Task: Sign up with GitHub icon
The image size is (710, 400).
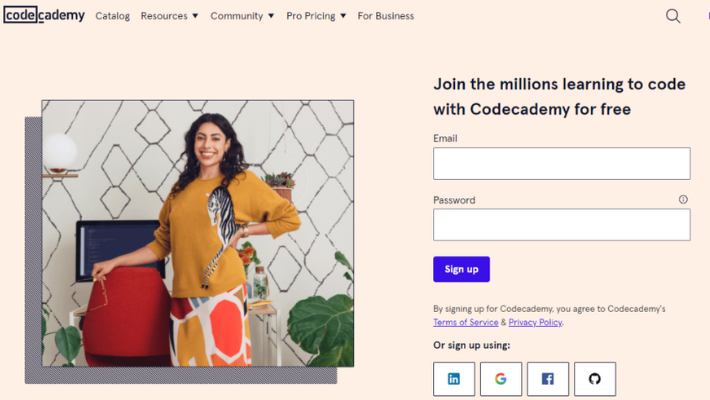Action: click(x=595, y=379)
